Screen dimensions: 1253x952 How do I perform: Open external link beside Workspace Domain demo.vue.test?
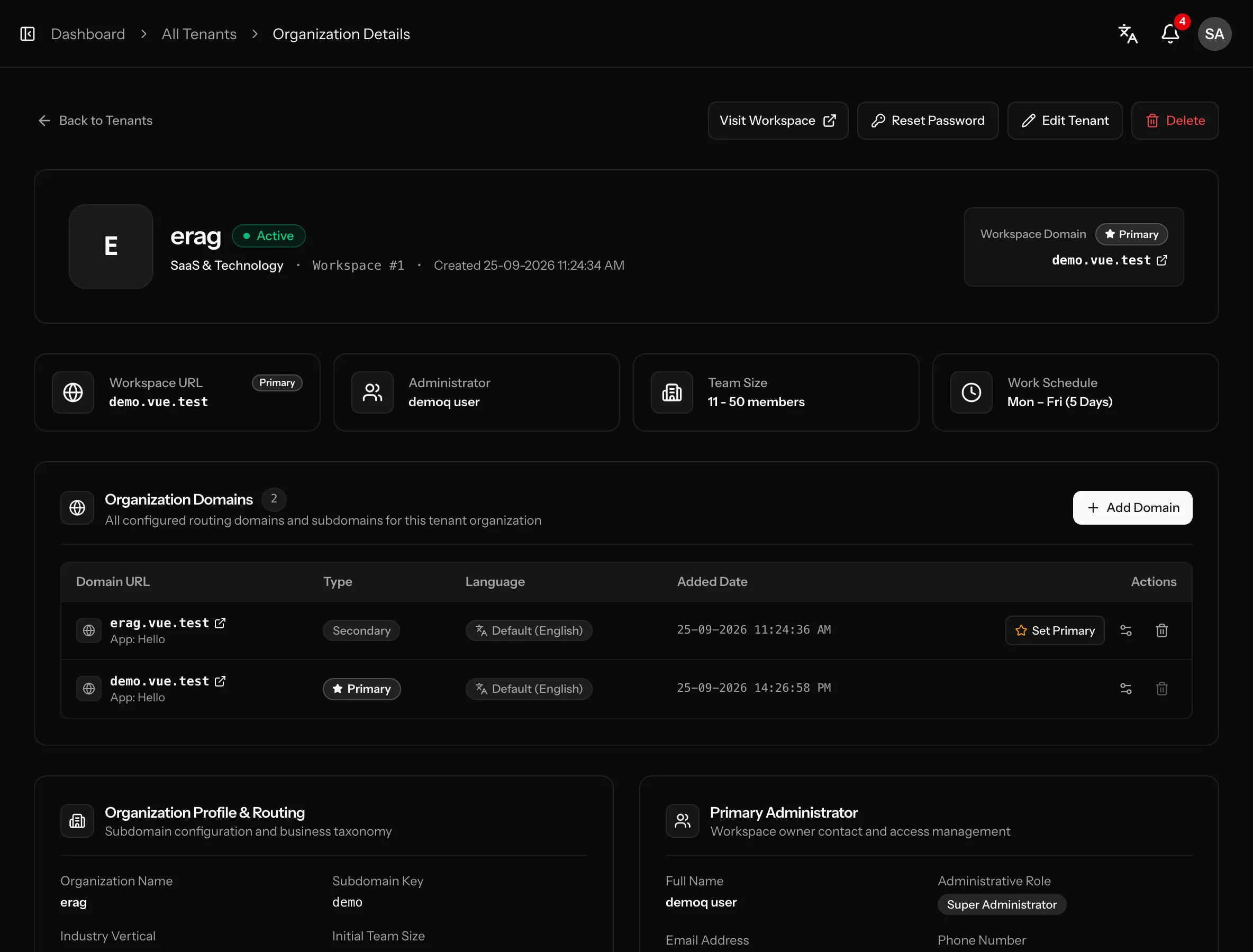point(1161,260)
